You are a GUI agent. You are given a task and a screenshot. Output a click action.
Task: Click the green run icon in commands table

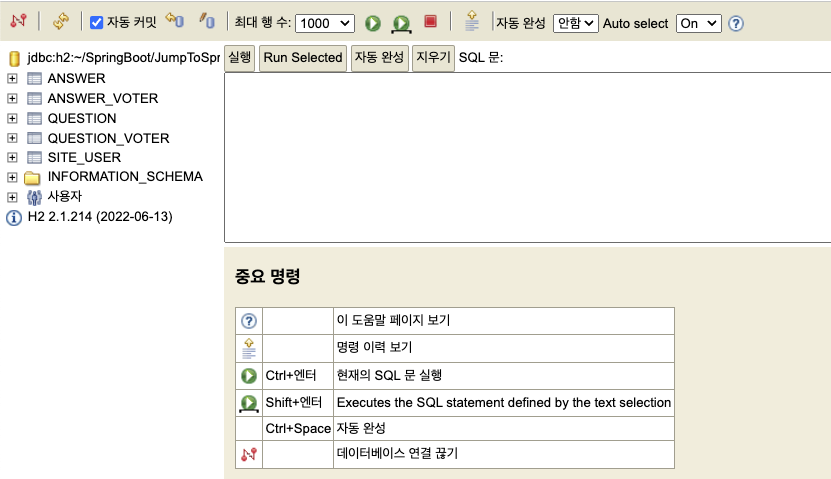(249, 376)
